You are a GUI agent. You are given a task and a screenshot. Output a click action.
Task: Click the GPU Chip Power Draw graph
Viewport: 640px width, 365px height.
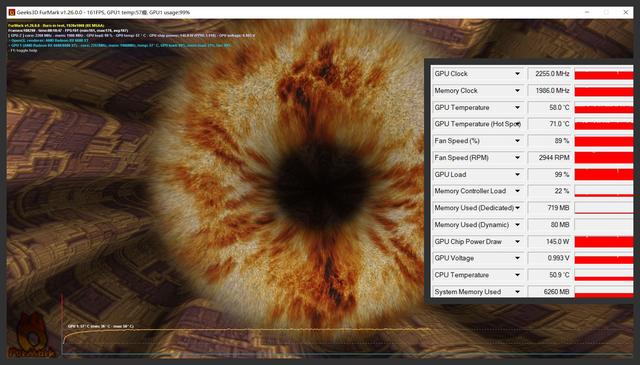(604, 242)
